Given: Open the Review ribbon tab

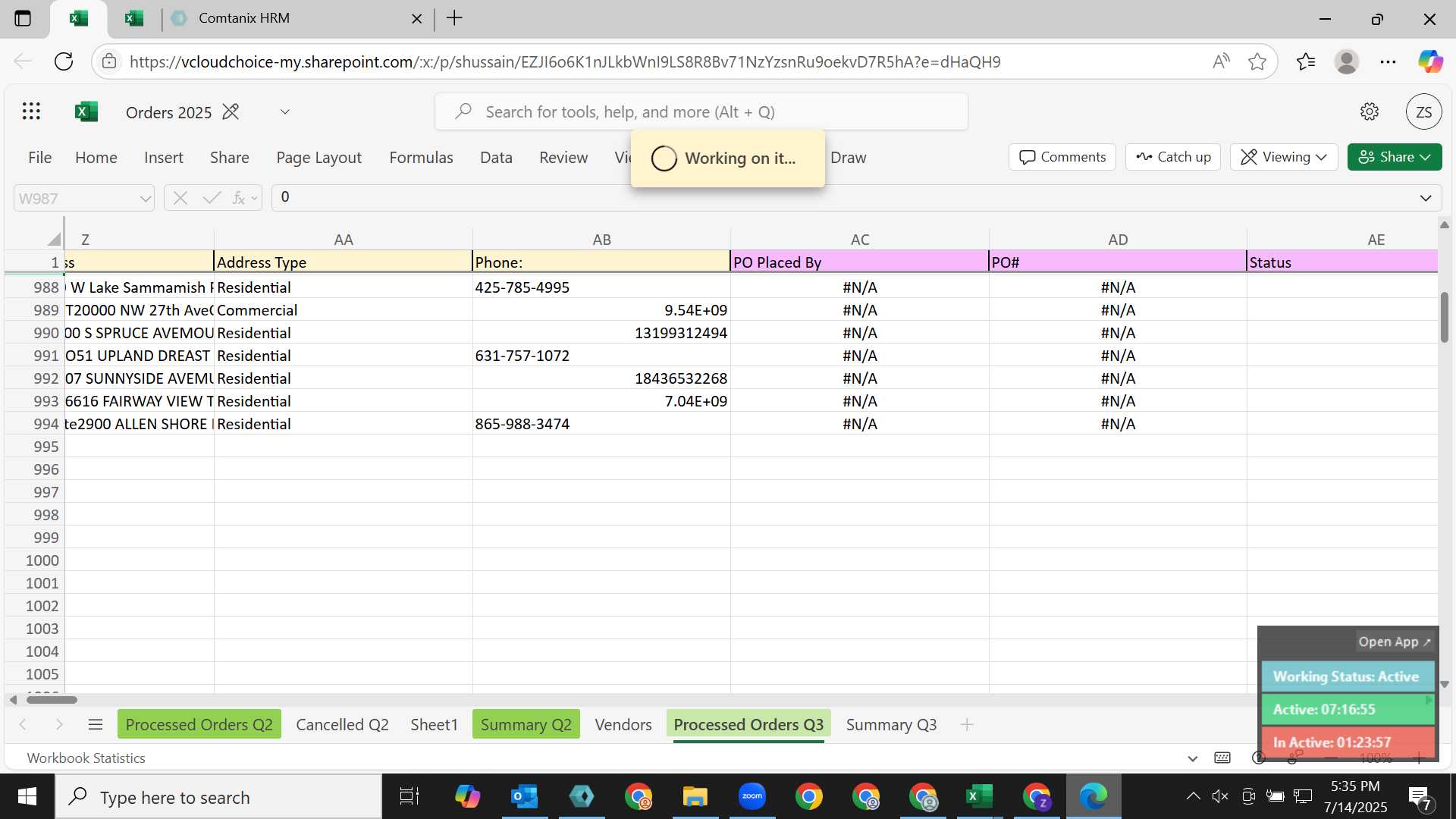Looking at the screenshot, I should point(563,157).
